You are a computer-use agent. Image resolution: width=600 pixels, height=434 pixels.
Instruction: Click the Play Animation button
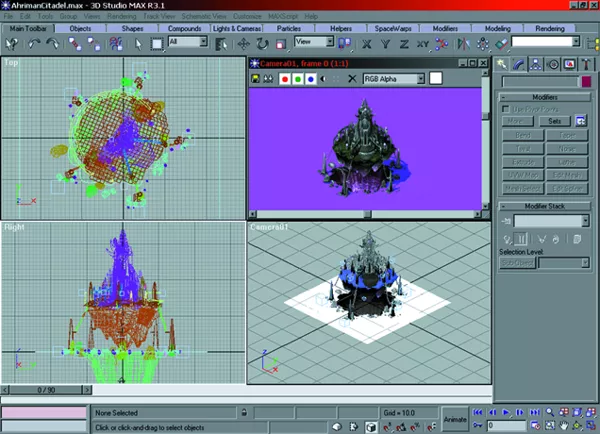coord(506,413)
